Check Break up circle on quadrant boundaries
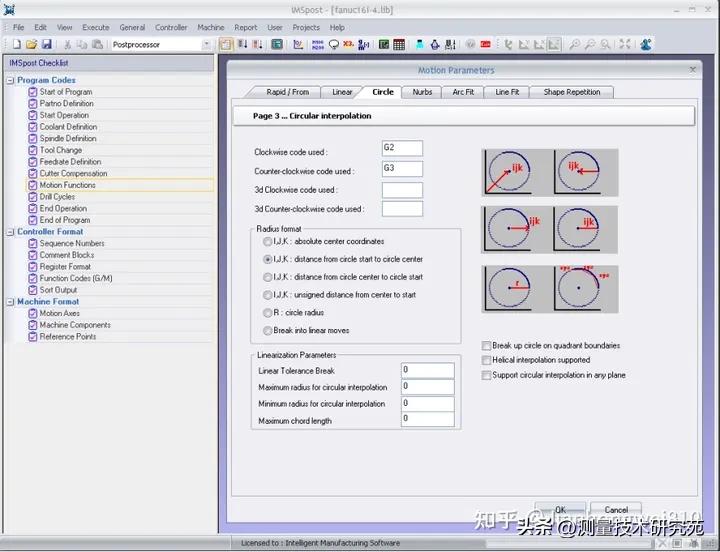 pyautogui.click(x=486, y=345)
